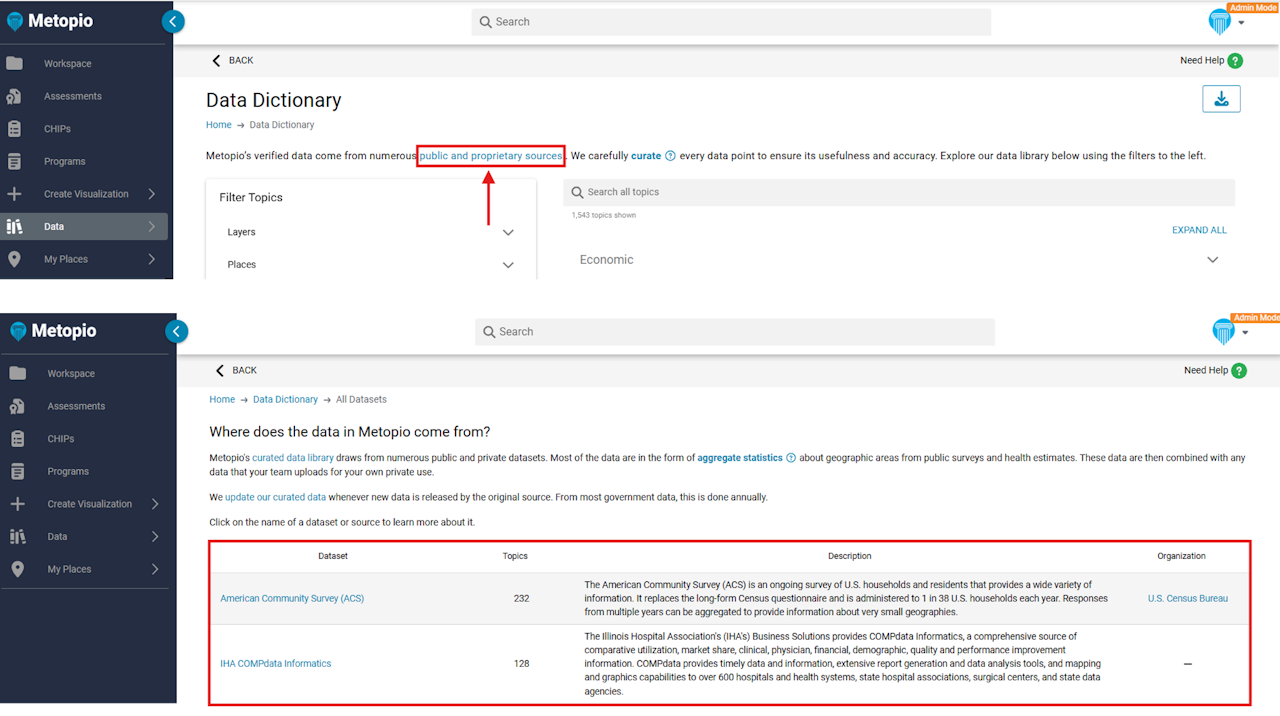This screenshot has width=1280, height=716.
Task: Click the U.S. Census Bureau organization link
Action: pyautogui.click(x=1188, y=598)
